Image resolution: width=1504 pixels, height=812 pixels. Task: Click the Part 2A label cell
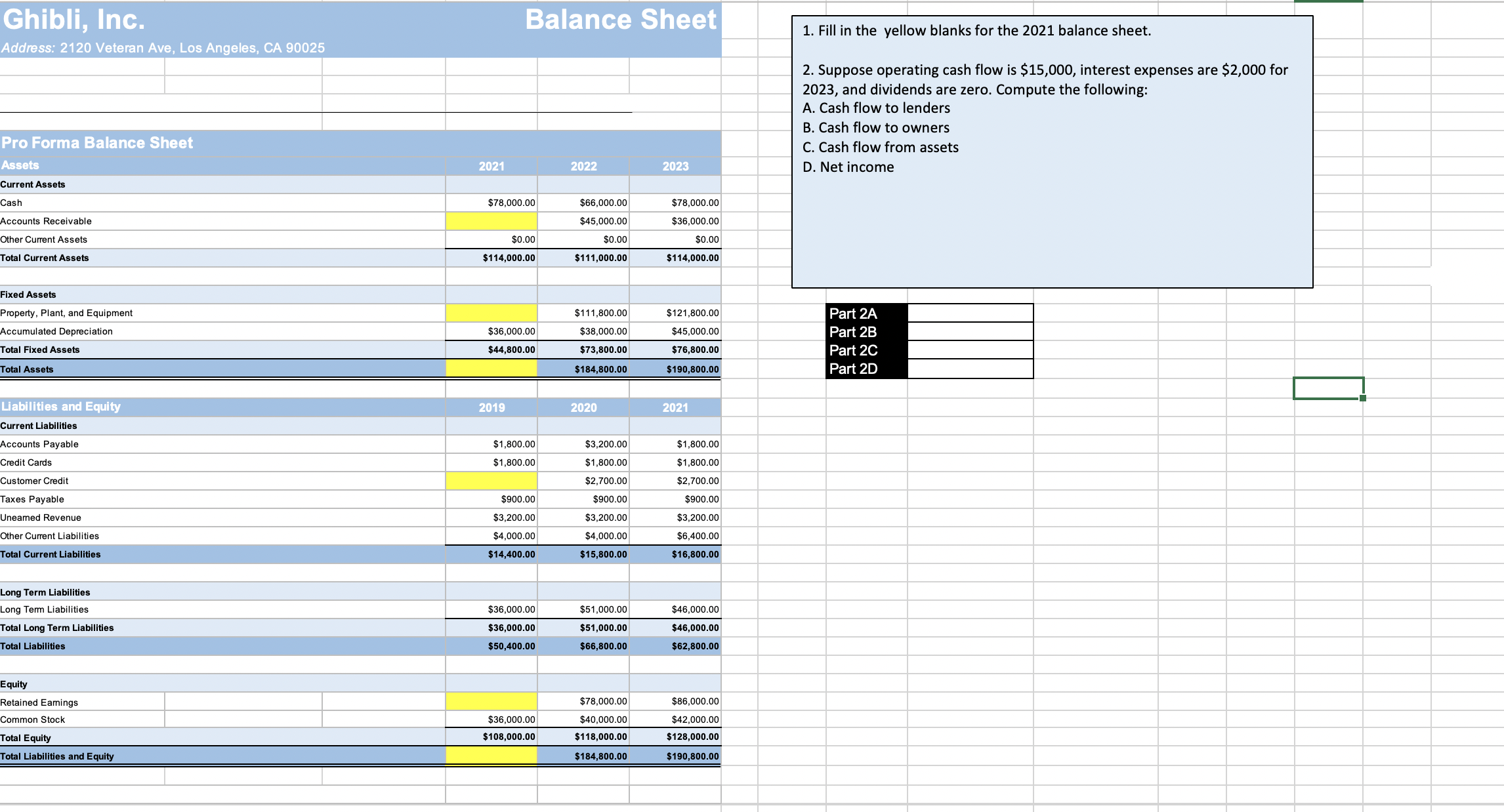point(867,313)
